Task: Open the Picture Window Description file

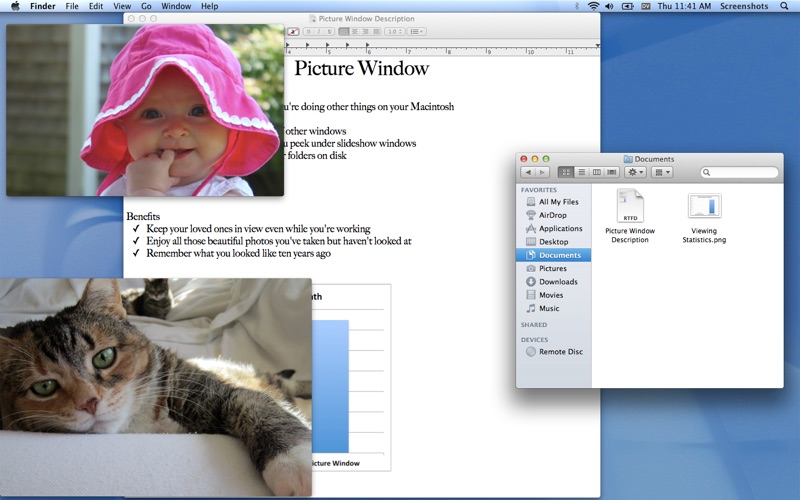Action: click(630, 206)
